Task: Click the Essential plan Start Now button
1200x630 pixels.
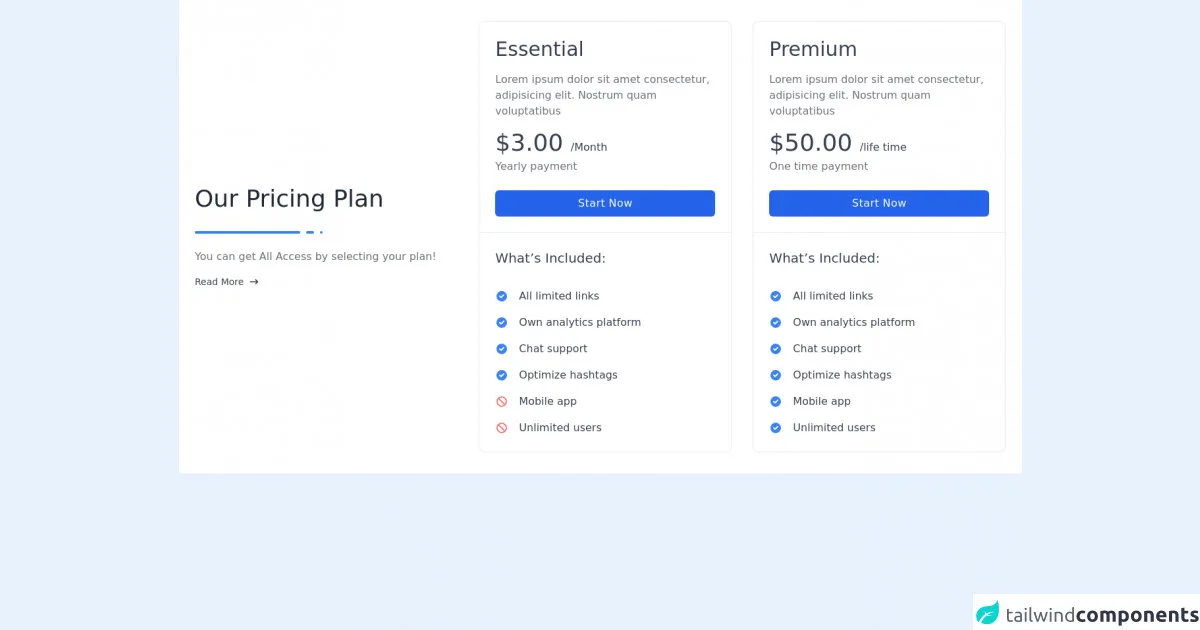Action: pos(604,203)
